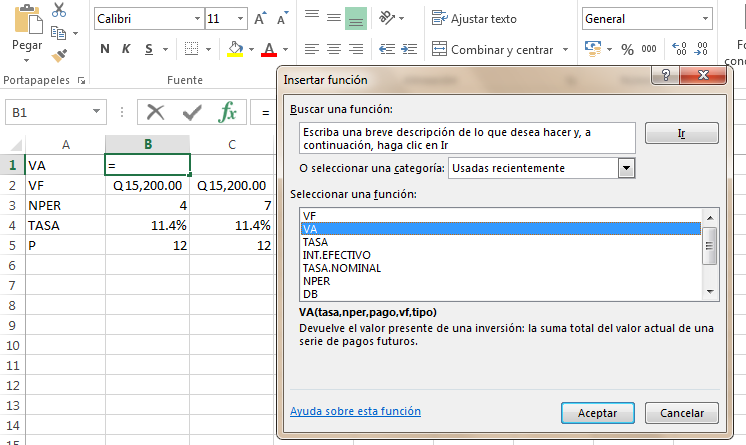Select NPER in the function list
This screenshot has height=445, width=746.
(x=317, y=281)
